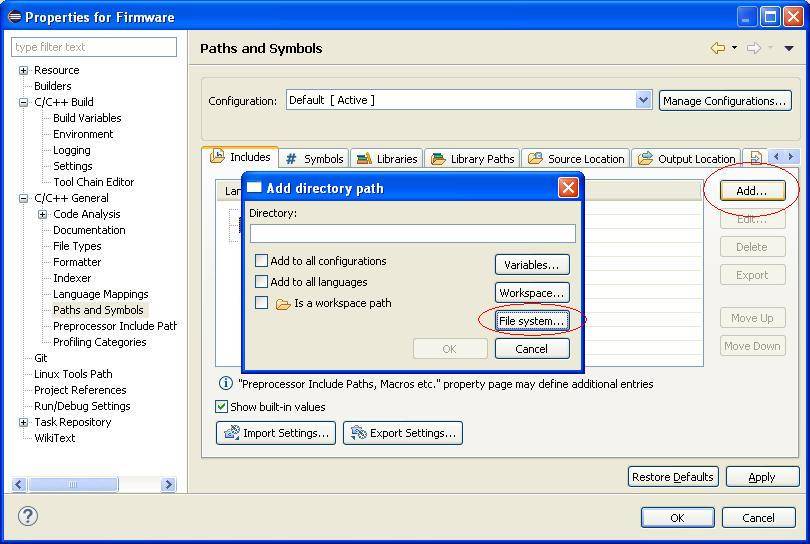Screen dimensions: 810x544
Task: Open the Source Location tab
Action: tap(575, 159)
